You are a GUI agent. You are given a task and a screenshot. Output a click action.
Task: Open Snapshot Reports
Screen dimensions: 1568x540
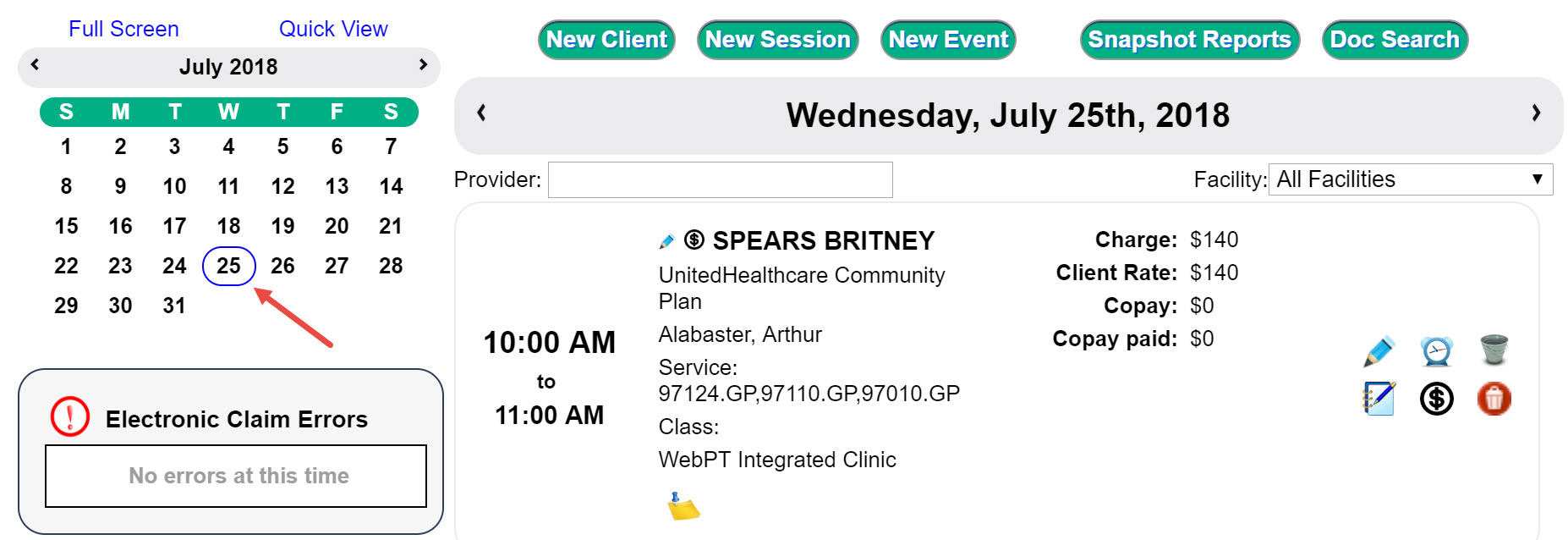[1189, 40]
